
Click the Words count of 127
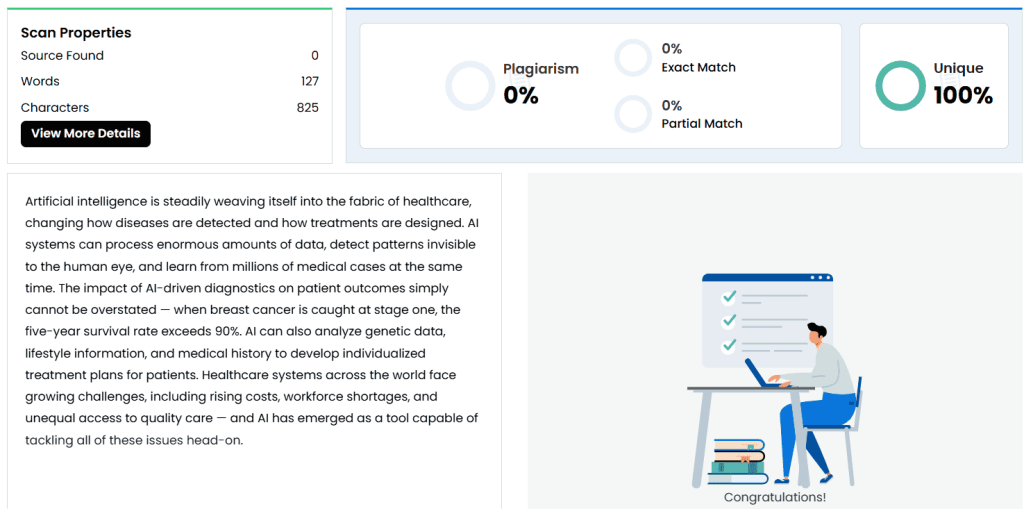tap(309, 81)
